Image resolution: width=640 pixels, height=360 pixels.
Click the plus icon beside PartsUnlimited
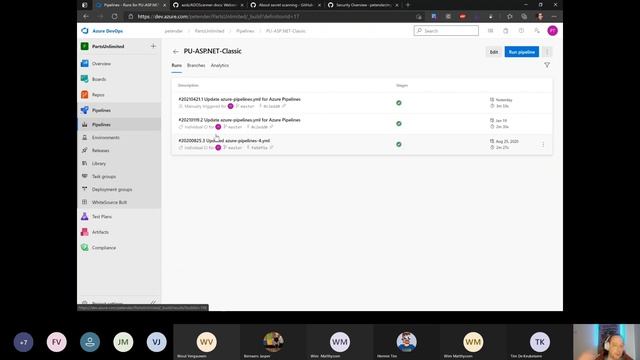pyautogui.click(x=153, y=46)
